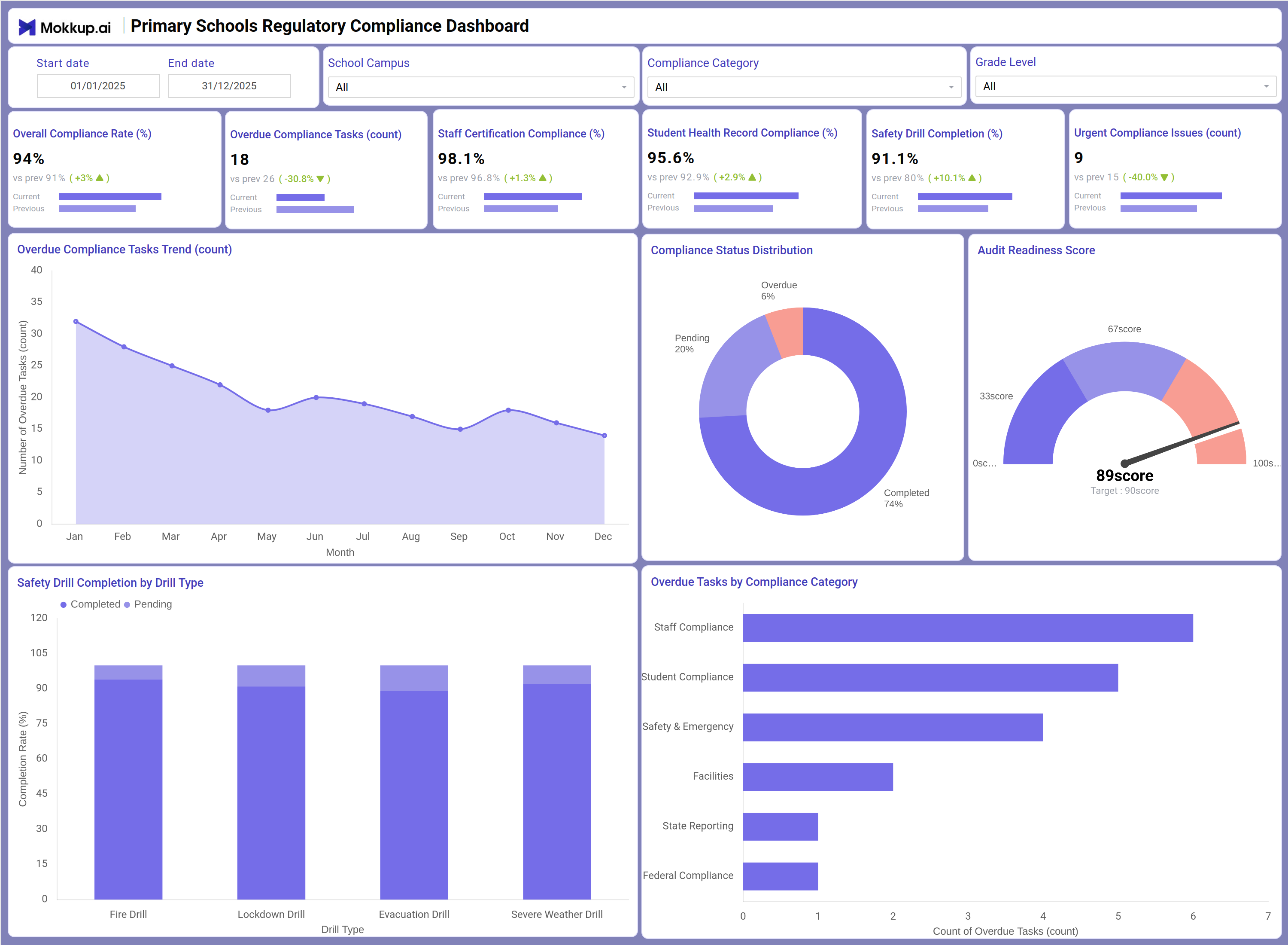Open the Grade Level dropdown
1288x945 pixels.
1125,86
